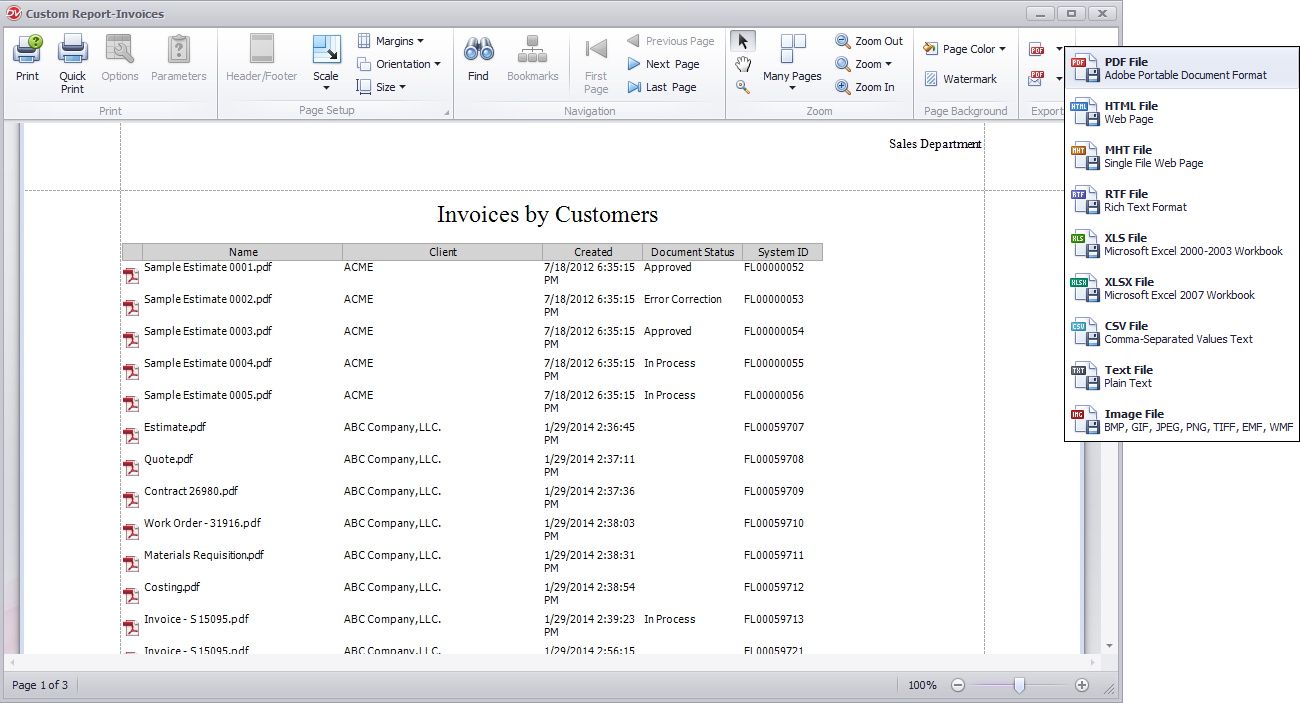Adjust the zoom slider

[1020, 686]
